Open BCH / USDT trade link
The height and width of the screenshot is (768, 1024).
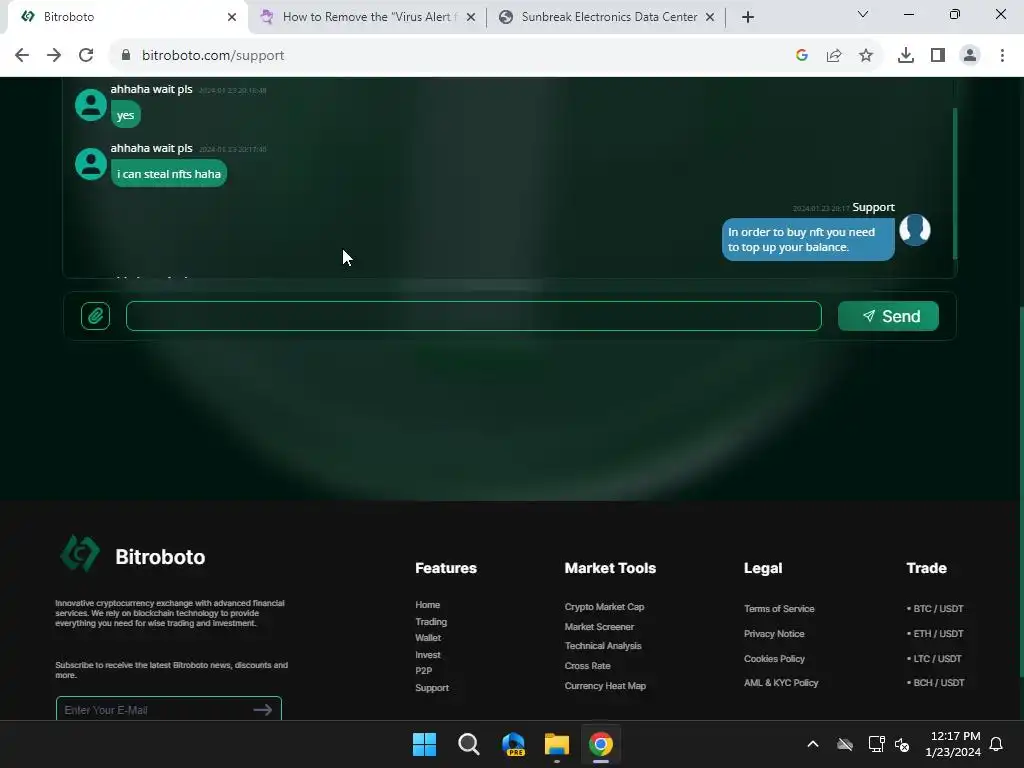click(x=936, y=682)
